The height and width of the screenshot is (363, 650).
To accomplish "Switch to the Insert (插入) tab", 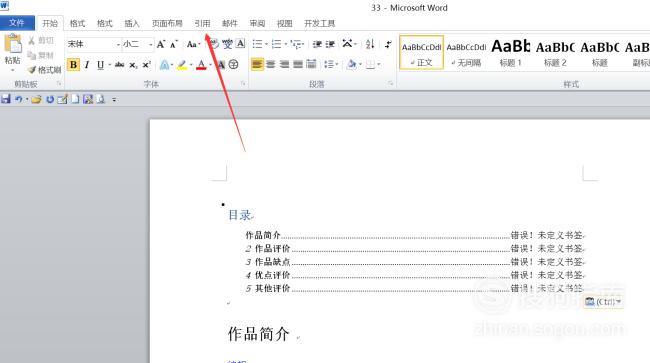I will 132,23.
